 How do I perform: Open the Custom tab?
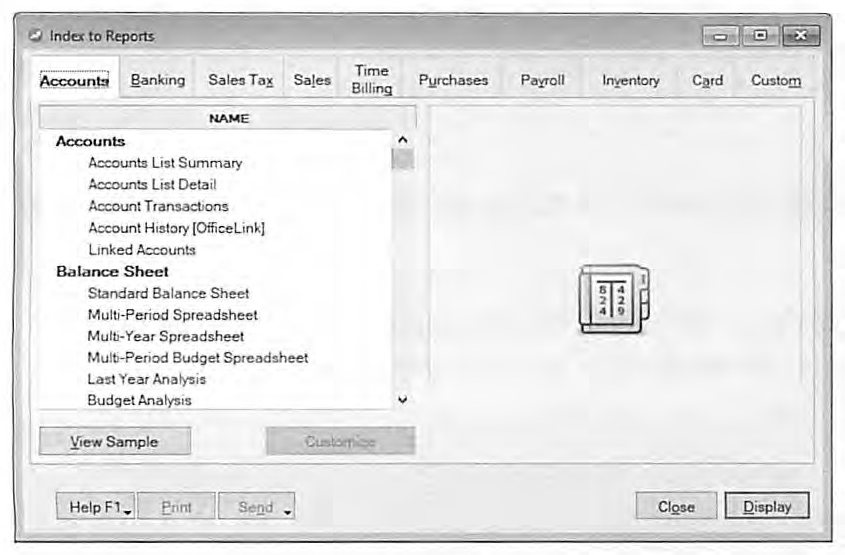[x=775, y=80]
